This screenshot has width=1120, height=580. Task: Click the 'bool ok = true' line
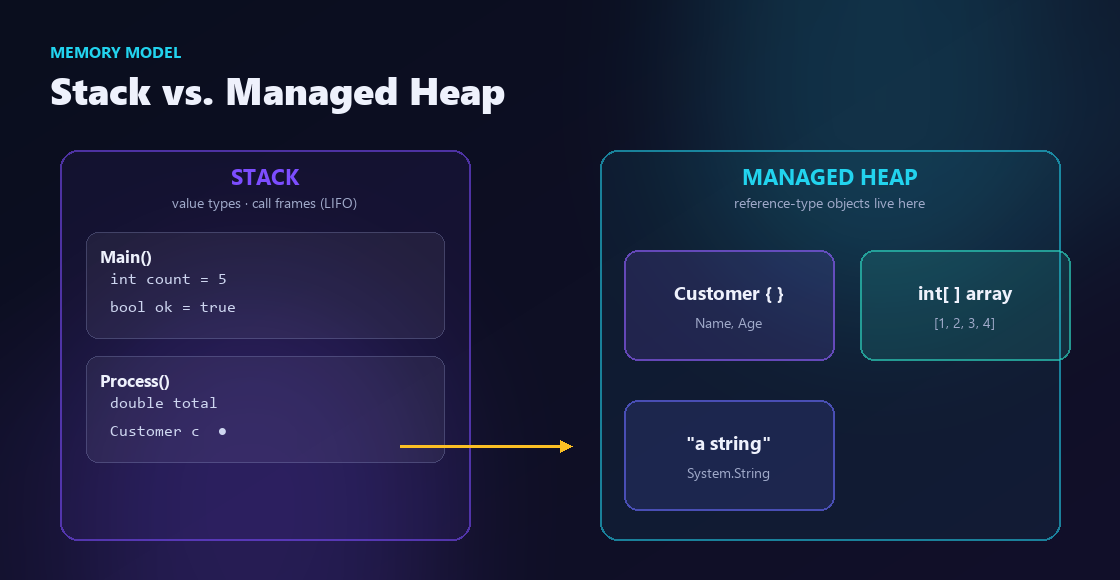click(x=173, y=307)
